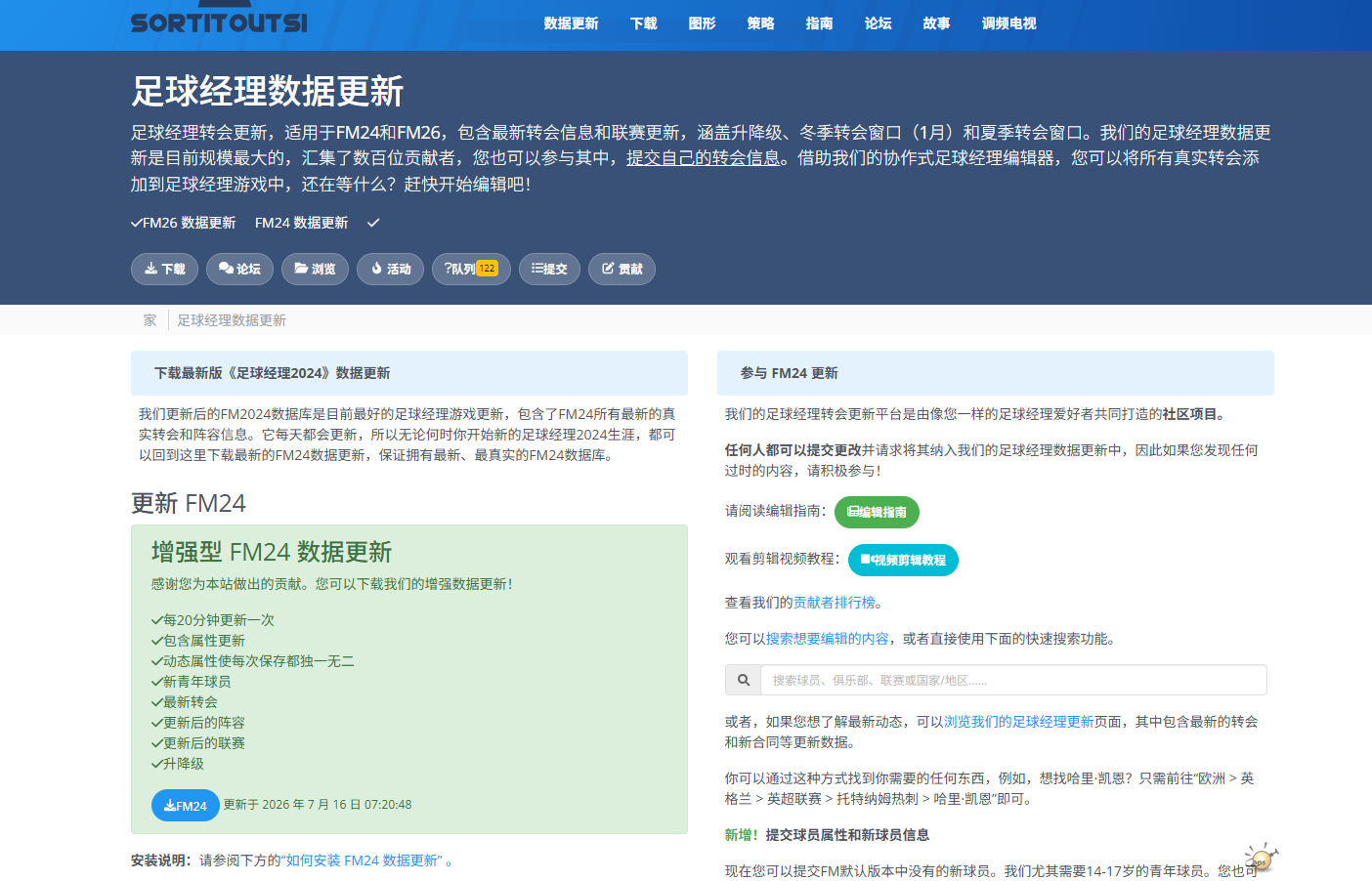Click the 升降级 list item
The height and width of the screenshot is (881, 1372).
[178, 764]
